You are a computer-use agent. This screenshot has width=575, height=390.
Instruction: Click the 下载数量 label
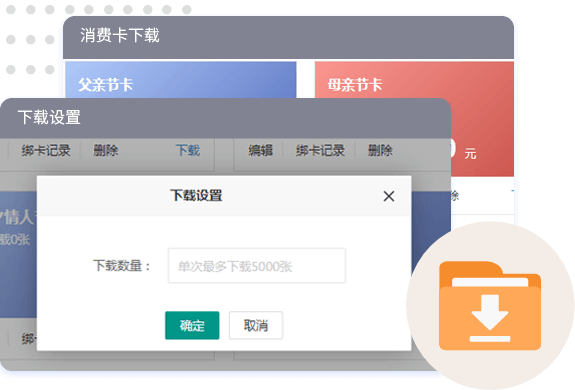coord(122,266)
